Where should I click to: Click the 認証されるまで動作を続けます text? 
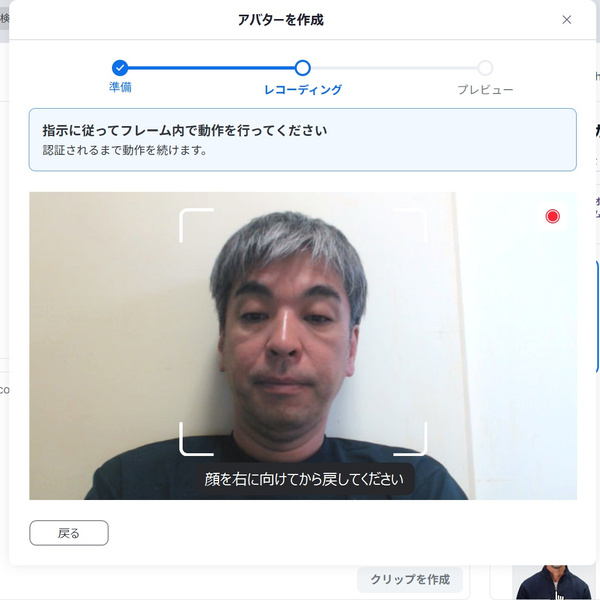point(125,150)
